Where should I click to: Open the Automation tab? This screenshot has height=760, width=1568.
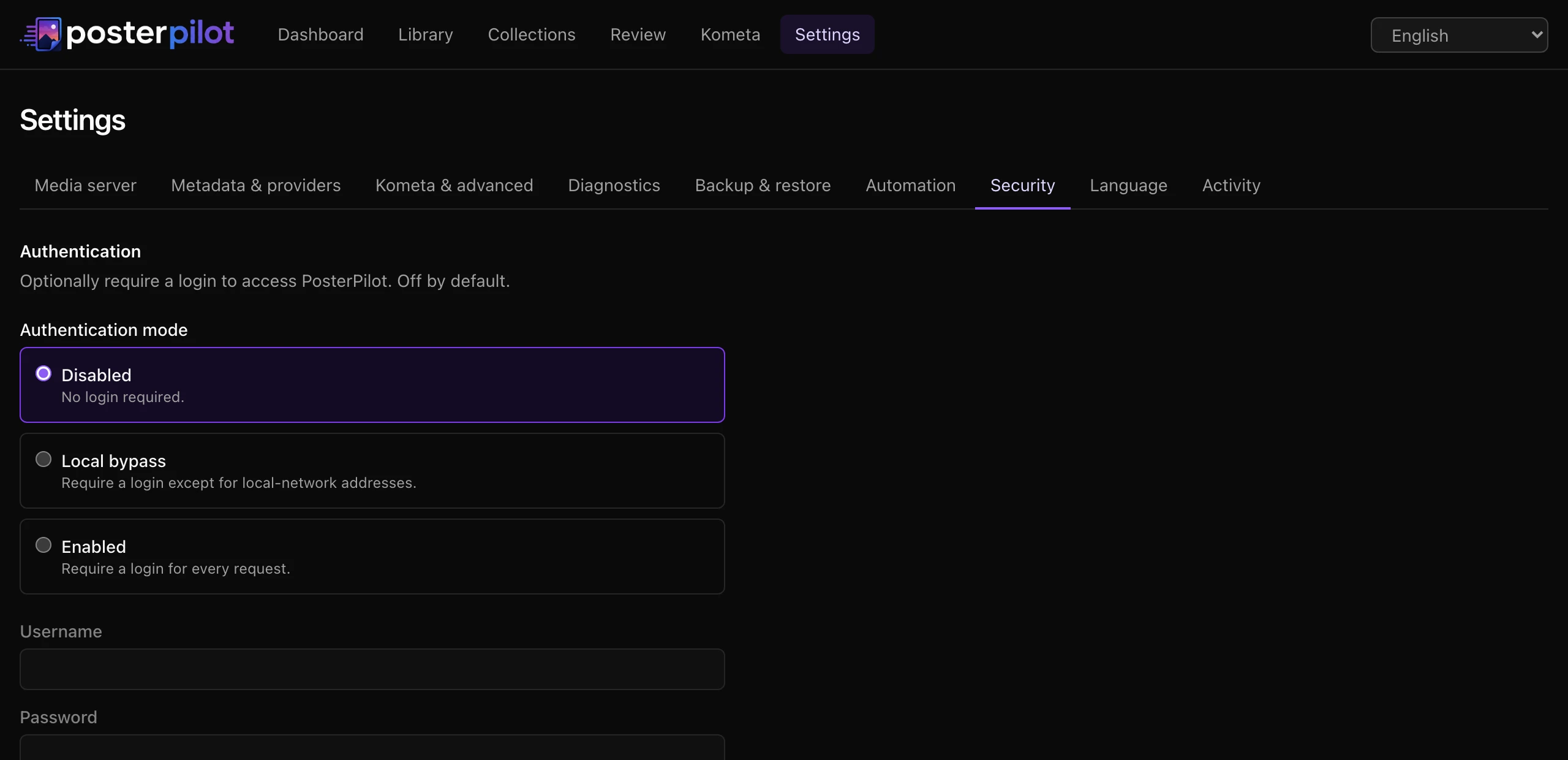click(910, 185)
